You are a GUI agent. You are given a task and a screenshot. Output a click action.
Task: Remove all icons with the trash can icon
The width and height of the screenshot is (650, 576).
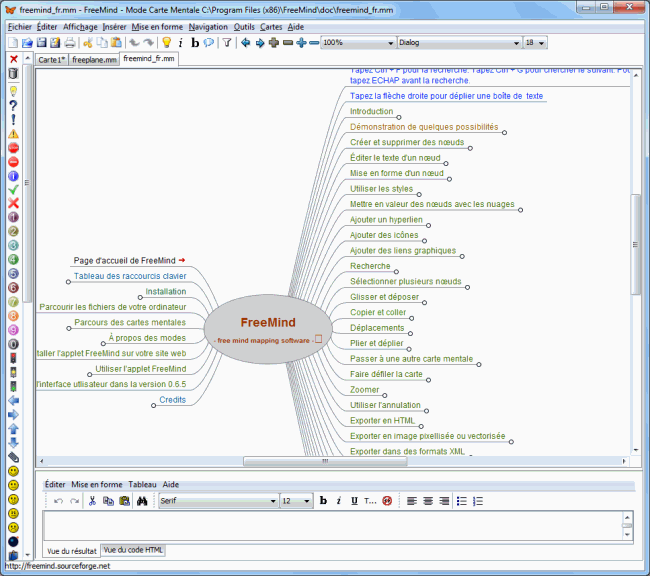tap(13, 73)
